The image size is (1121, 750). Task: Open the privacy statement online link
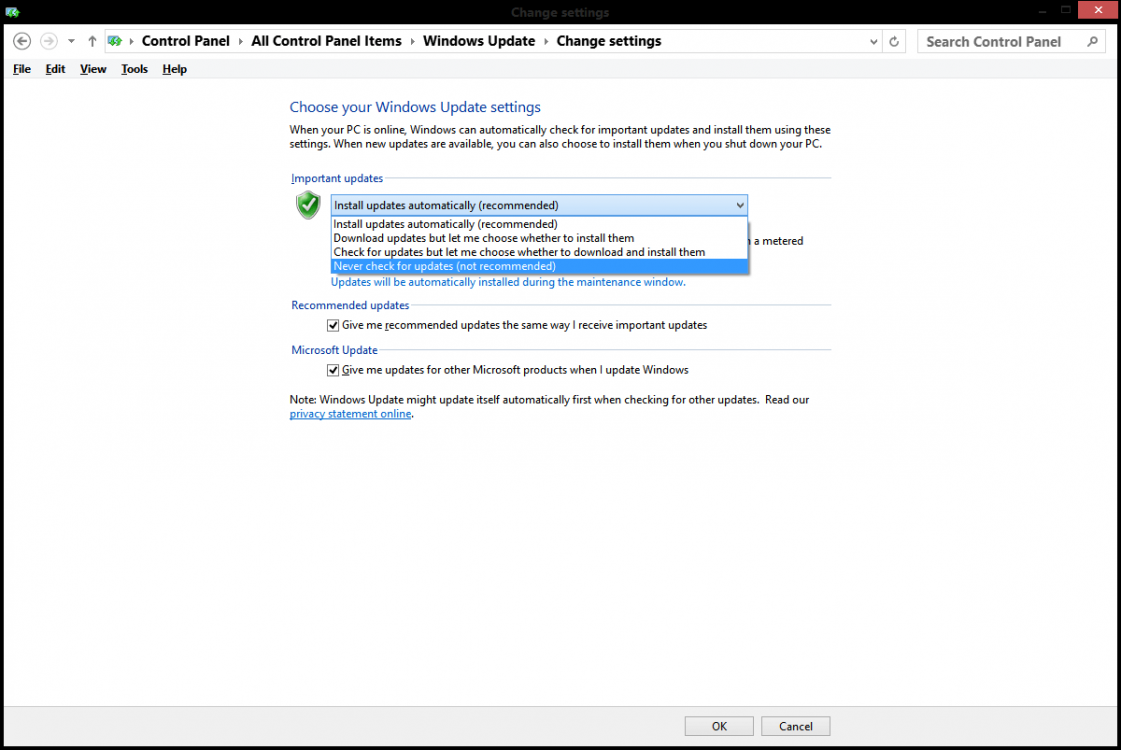click(350, 414)
